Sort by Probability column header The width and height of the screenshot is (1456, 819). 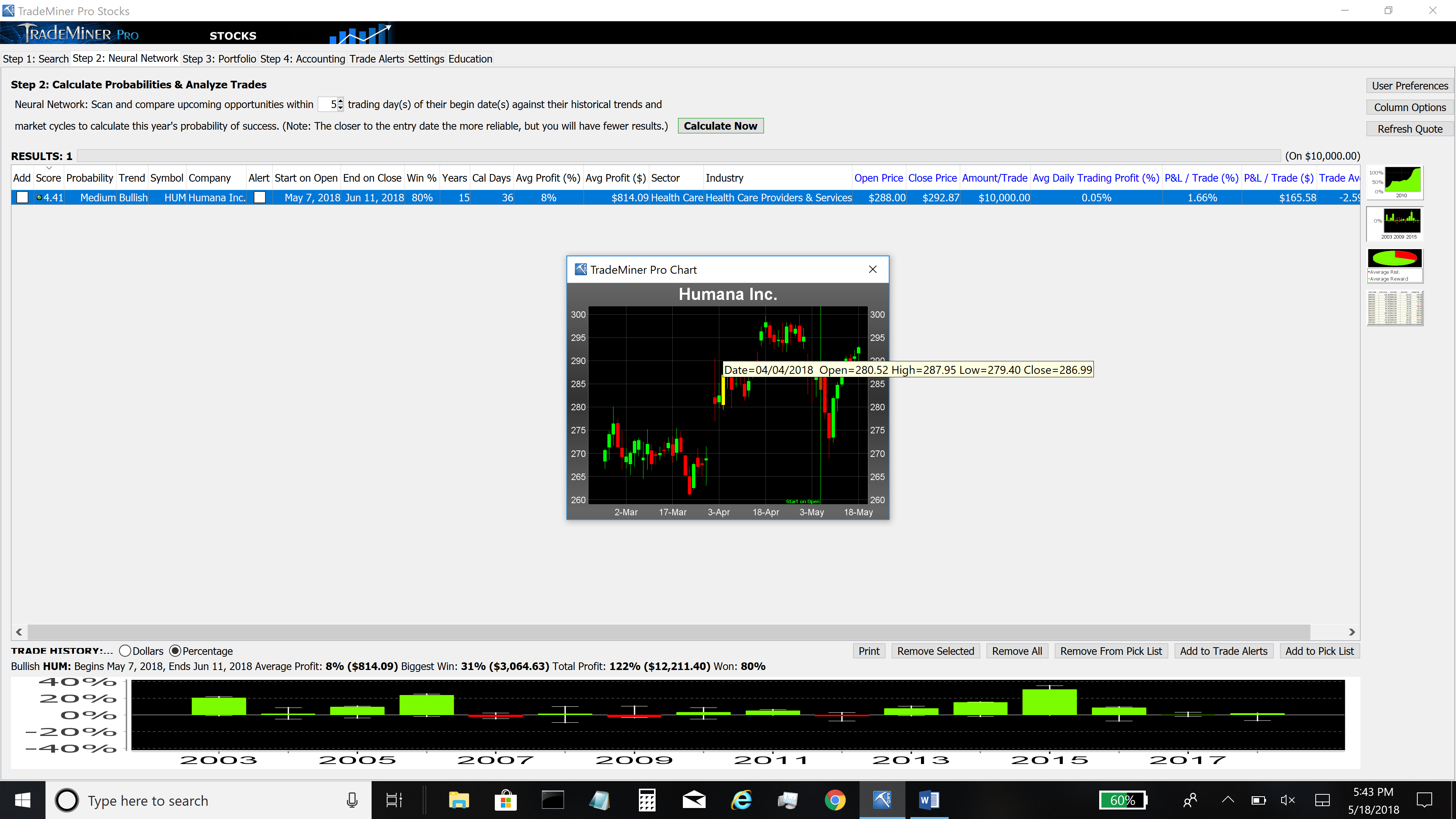tap(90, 178)
